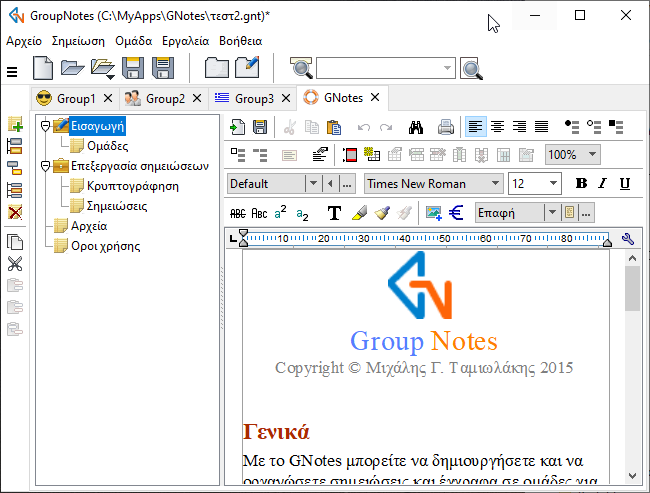The width and height of the screenshot is (650, 493).
Task: Click the large T font icon
Action: click(334, 213)
